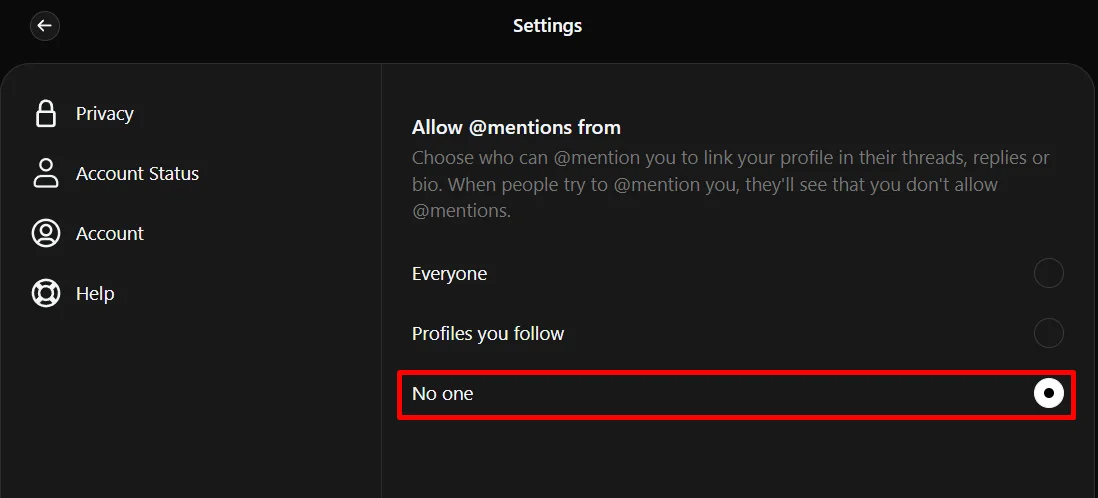Image resolution: width=1098 pixels, height=498 pixels.
Task: Open the Account Status section
Action: 137,173
